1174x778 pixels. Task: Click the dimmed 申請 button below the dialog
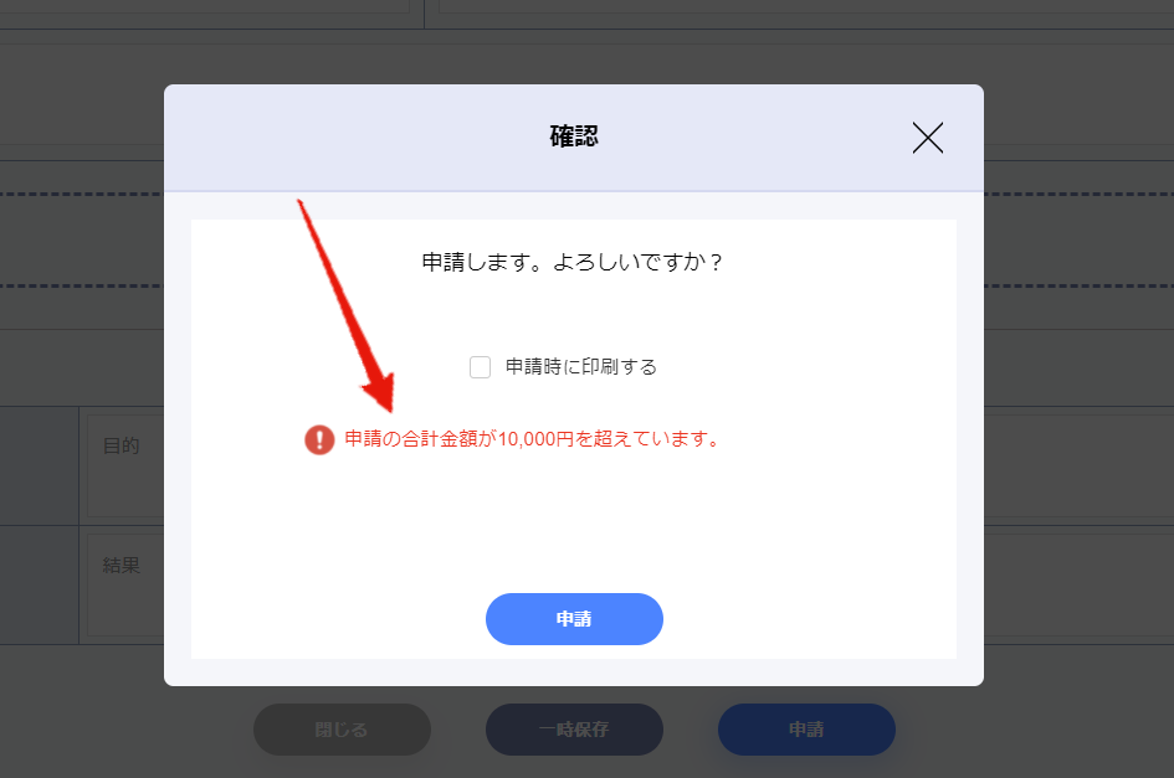coord(806,729)
